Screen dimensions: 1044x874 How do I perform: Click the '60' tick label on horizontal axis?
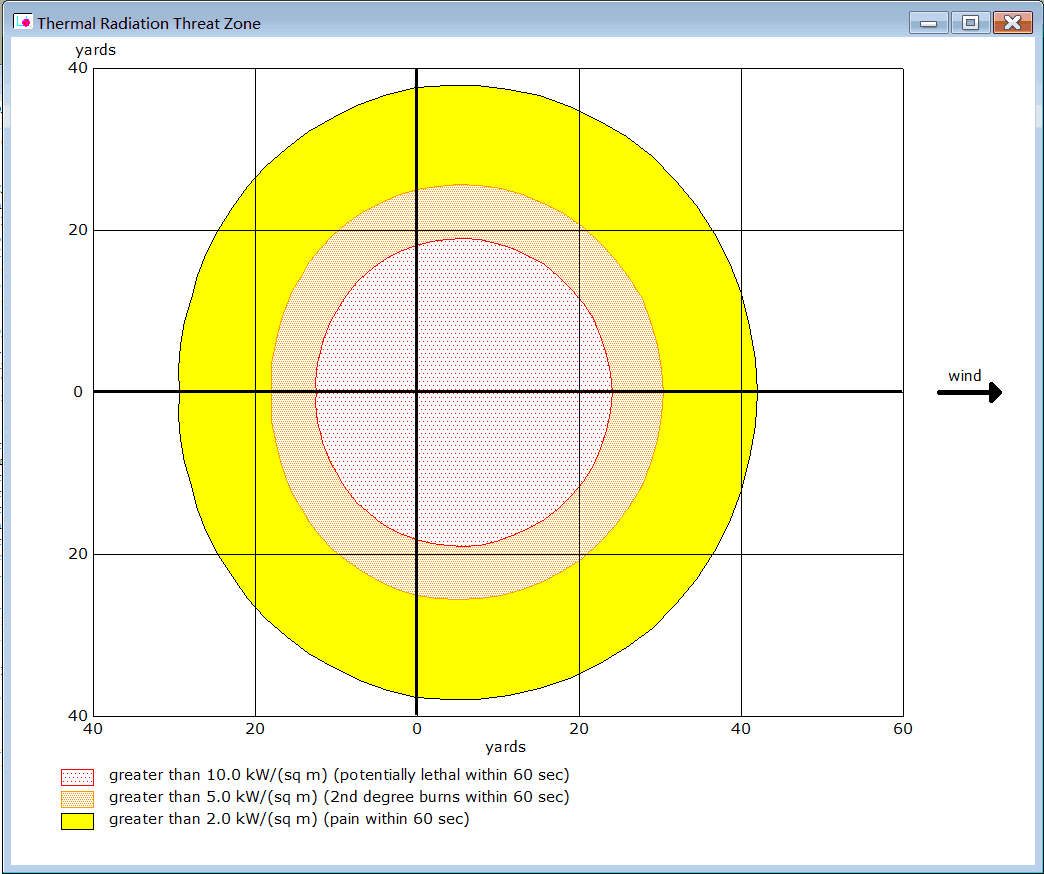tap(903, 729)
